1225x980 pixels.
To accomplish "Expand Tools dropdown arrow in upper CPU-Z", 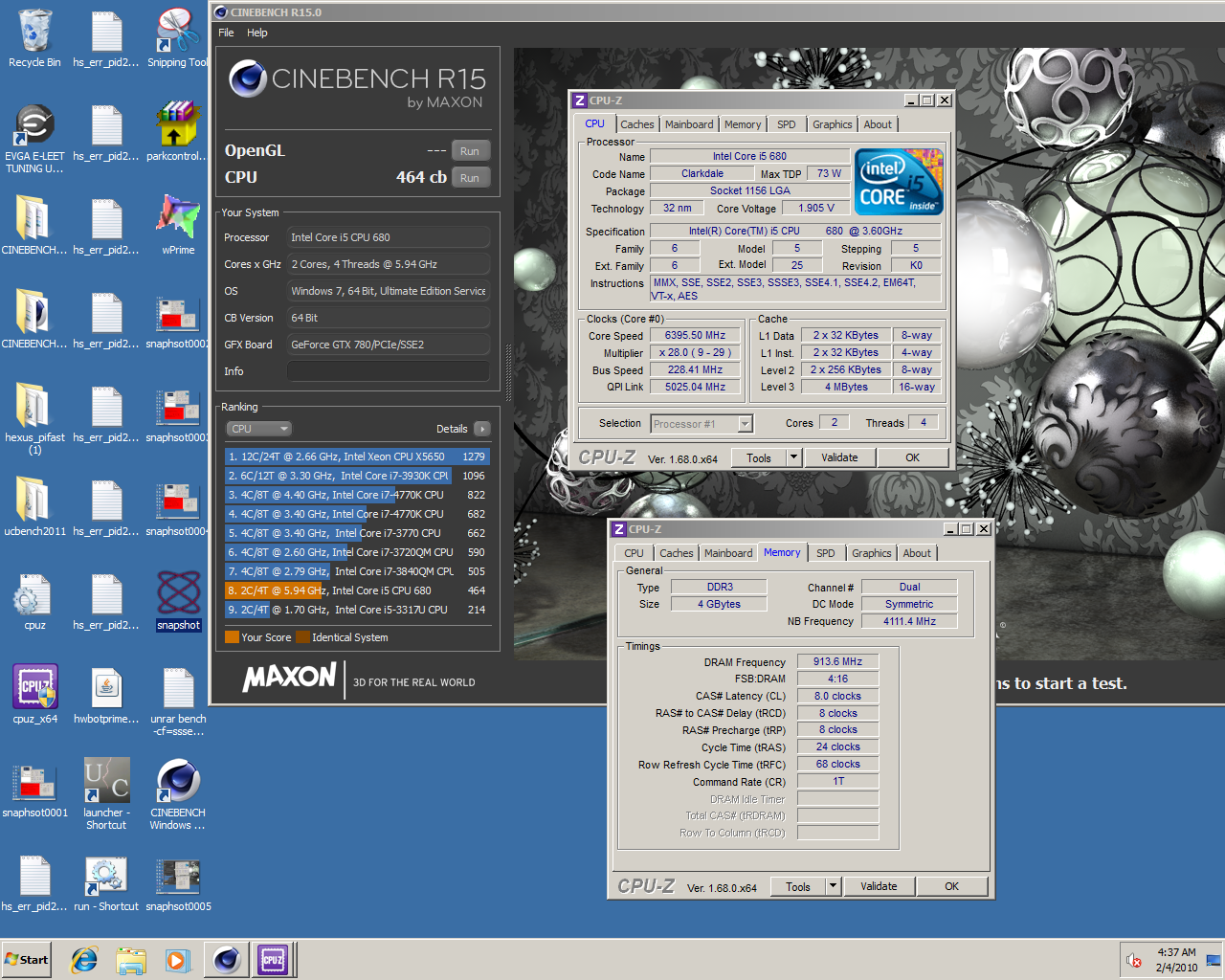I will click(793, 457).
